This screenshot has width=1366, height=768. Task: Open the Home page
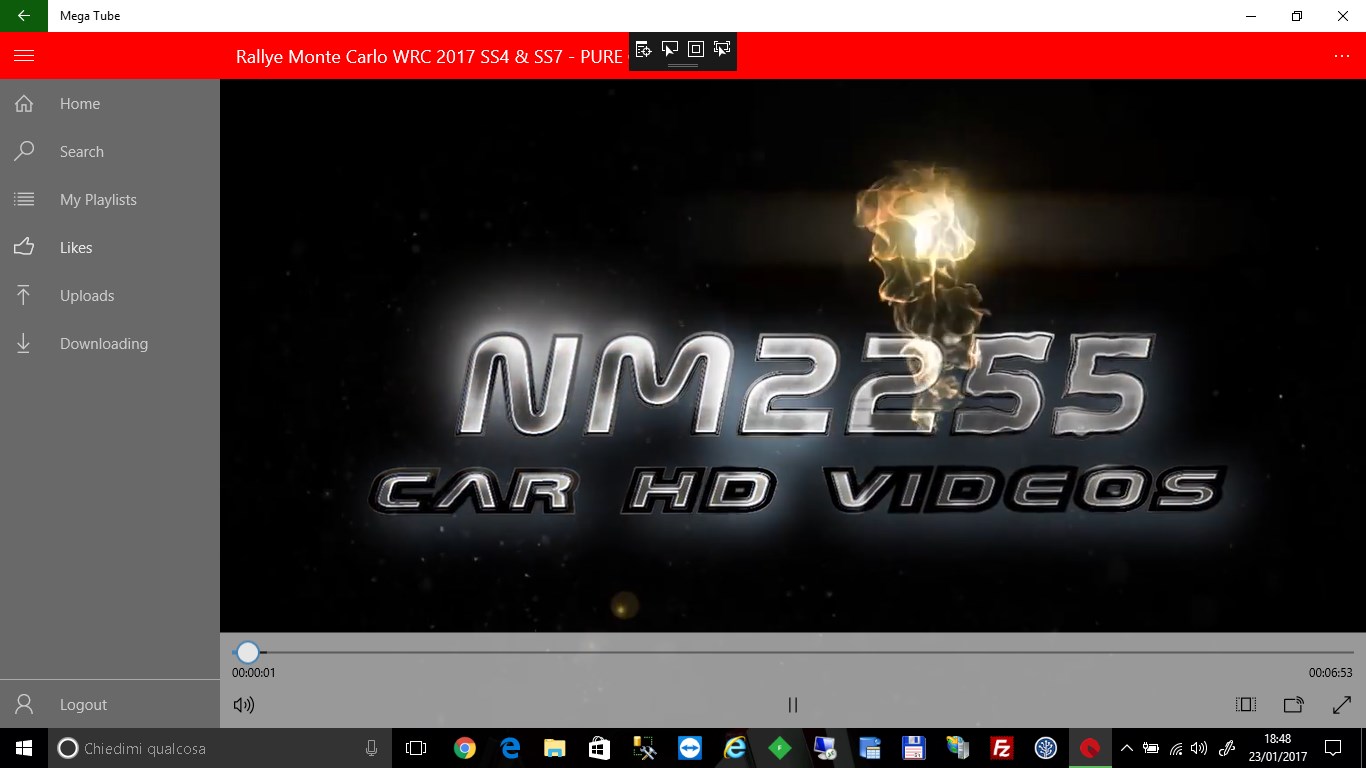(x=110, y=104)
